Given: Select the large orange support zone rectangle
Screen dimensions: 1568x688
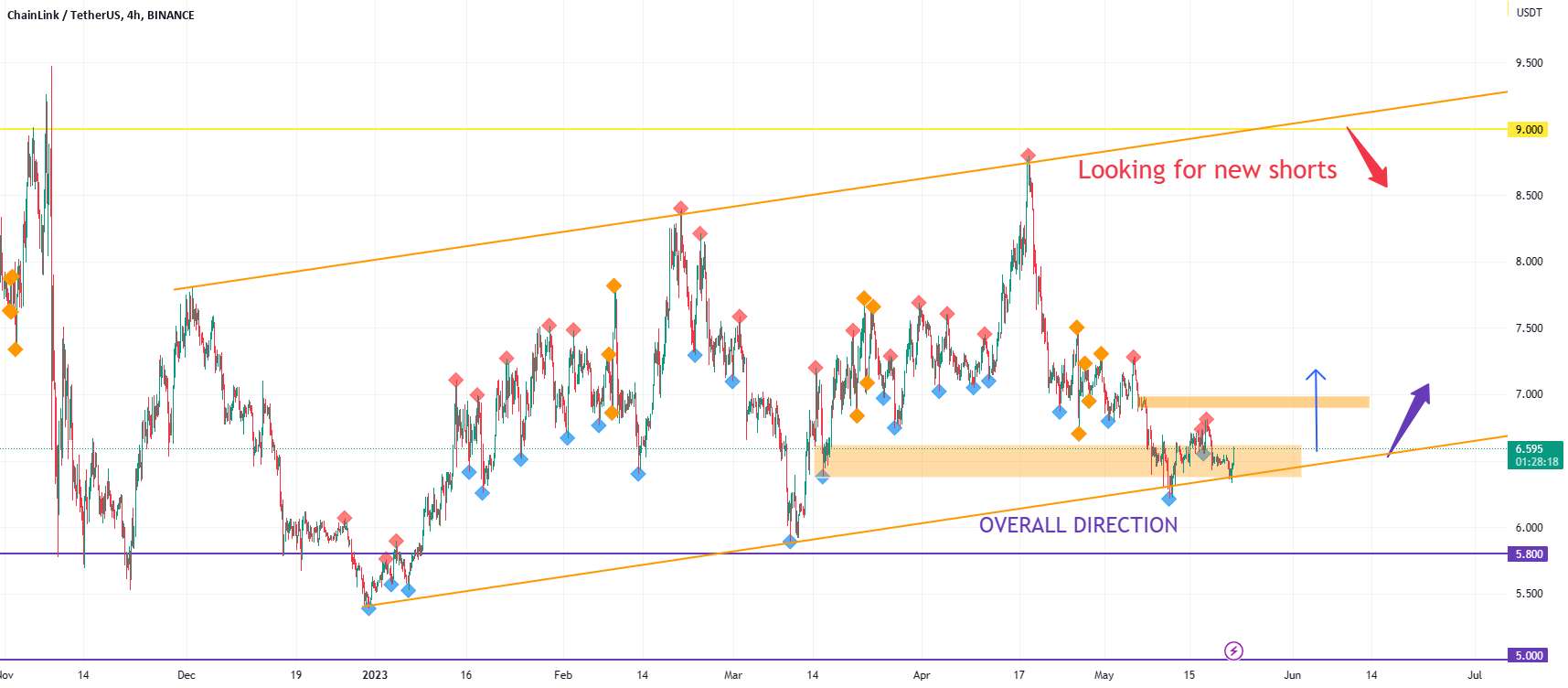Looking at the screenshot, I should [1057, 461].
